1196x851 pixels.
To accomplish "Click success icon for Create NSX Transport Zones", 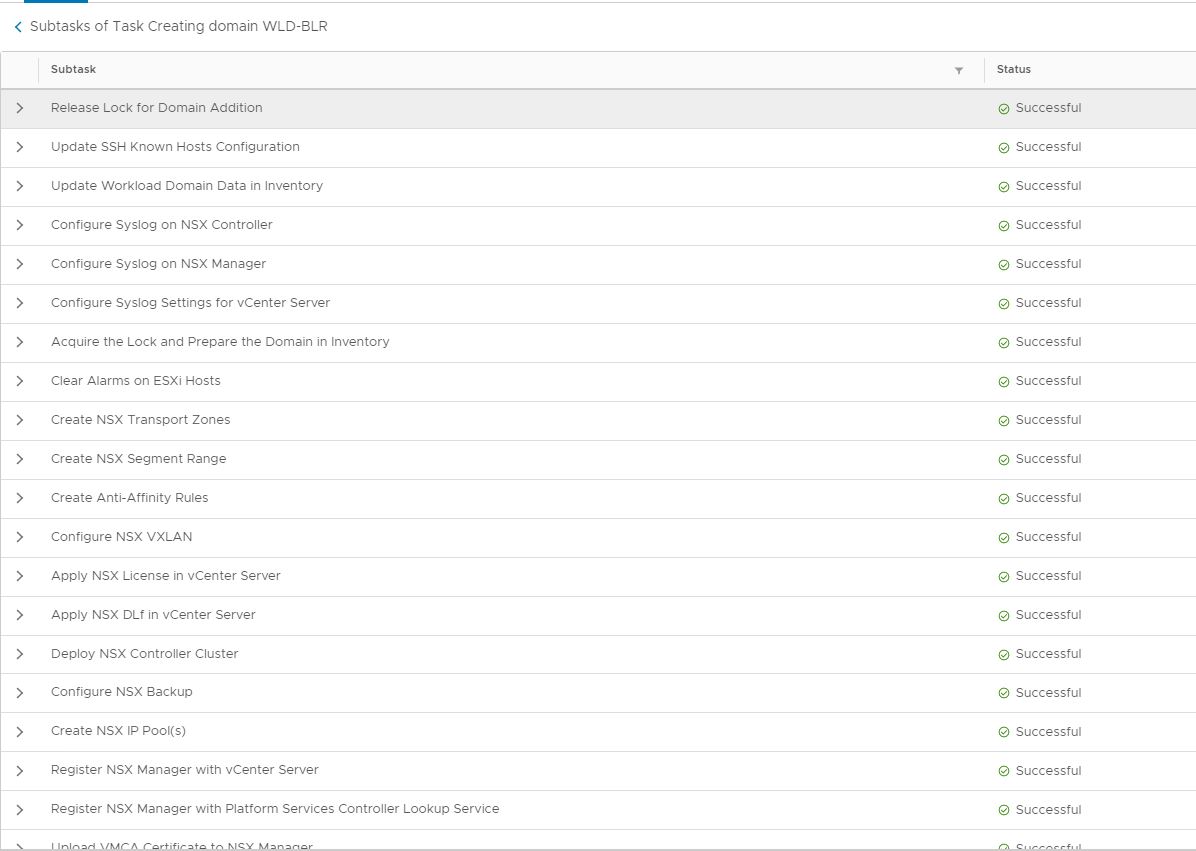I will (1003, 421).
